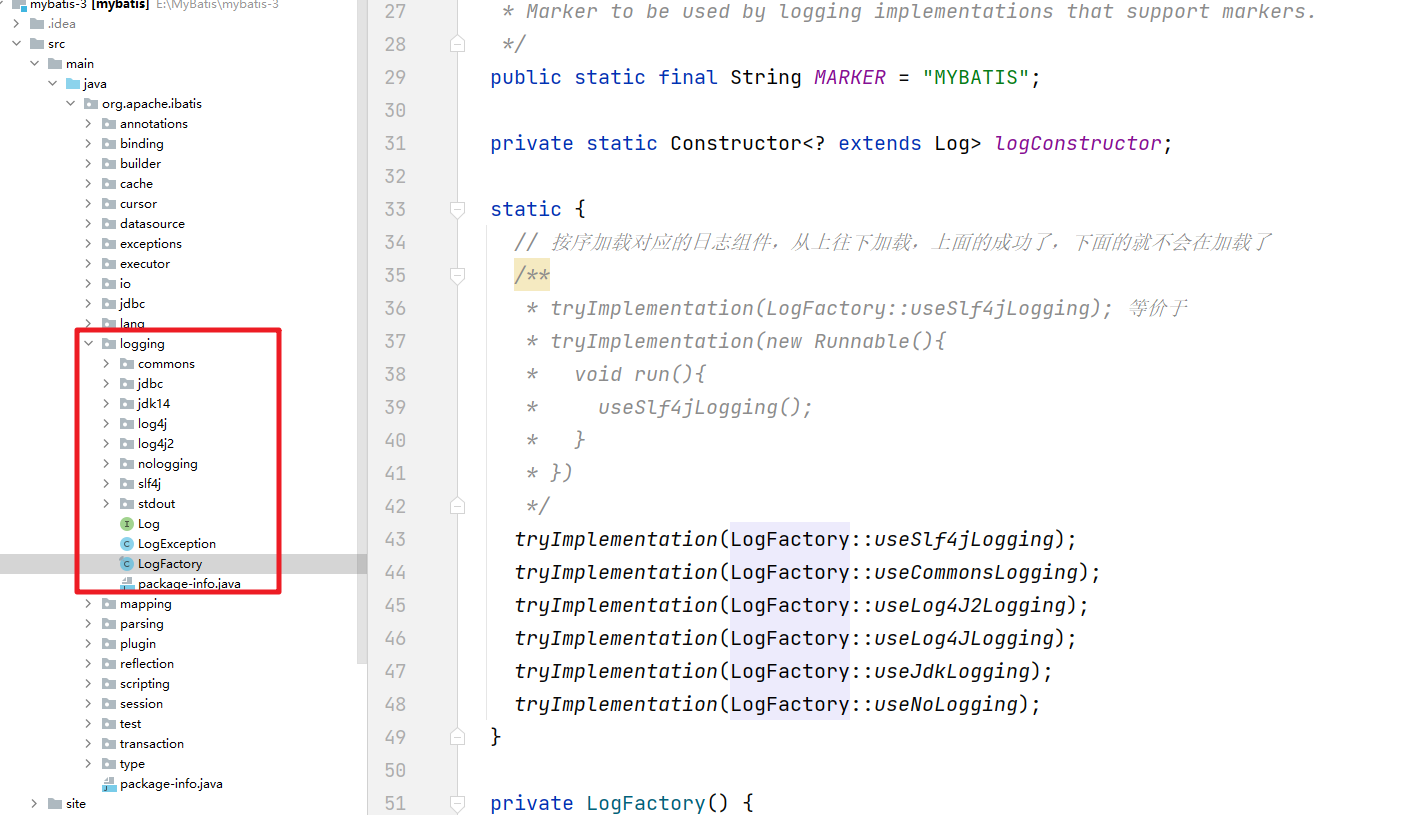This screenshot has width=1419, height=815.
Task: Select the Log interface file icon
Action: pos(127,524)
